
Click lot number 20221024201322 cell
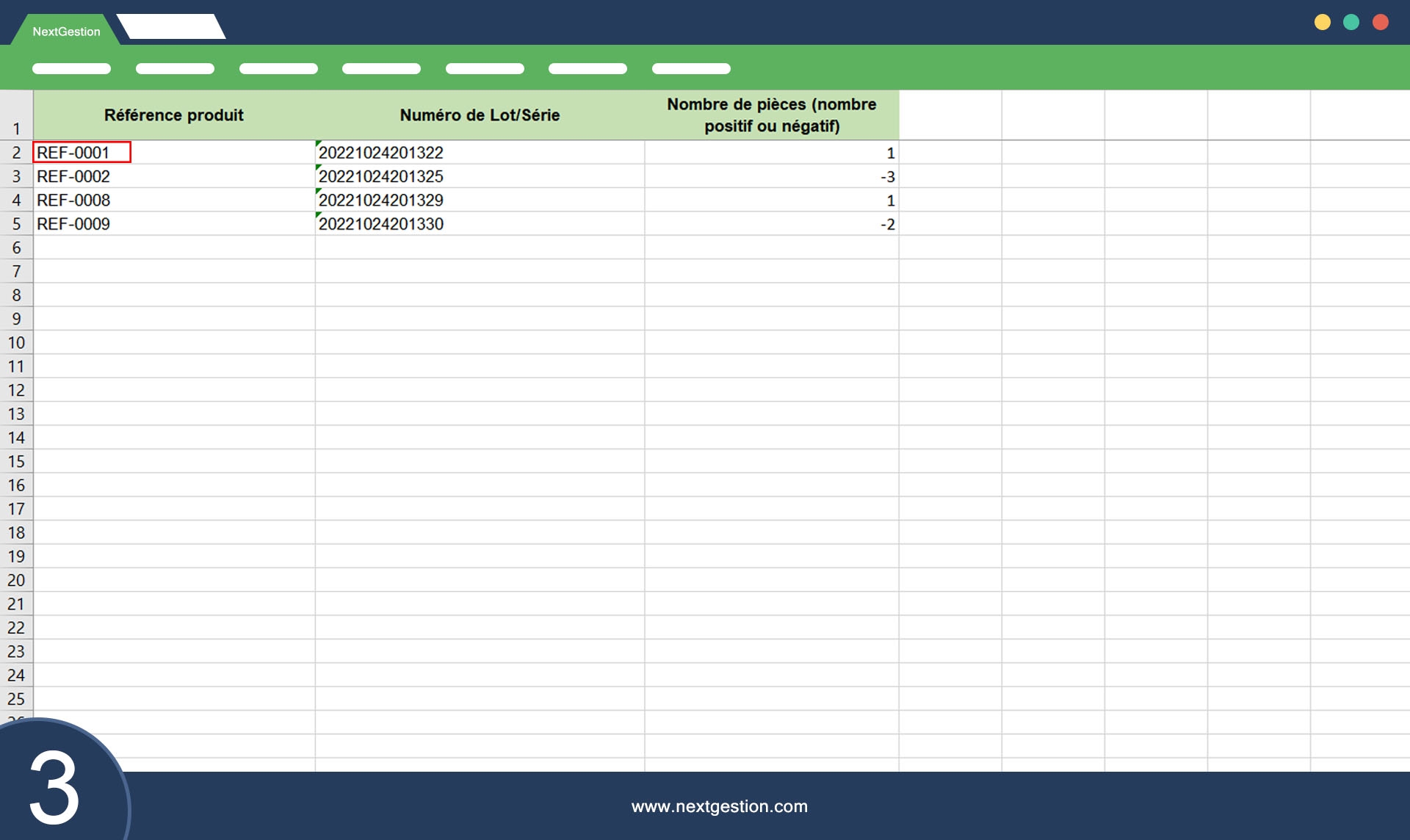(x=479, y=153)
